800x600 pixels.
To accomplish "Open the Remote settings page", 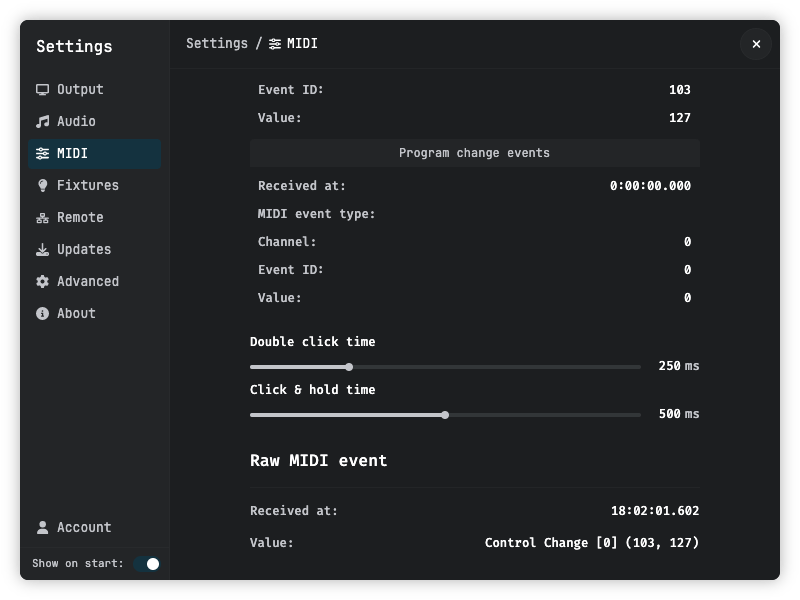I will [x=94, y=218].
